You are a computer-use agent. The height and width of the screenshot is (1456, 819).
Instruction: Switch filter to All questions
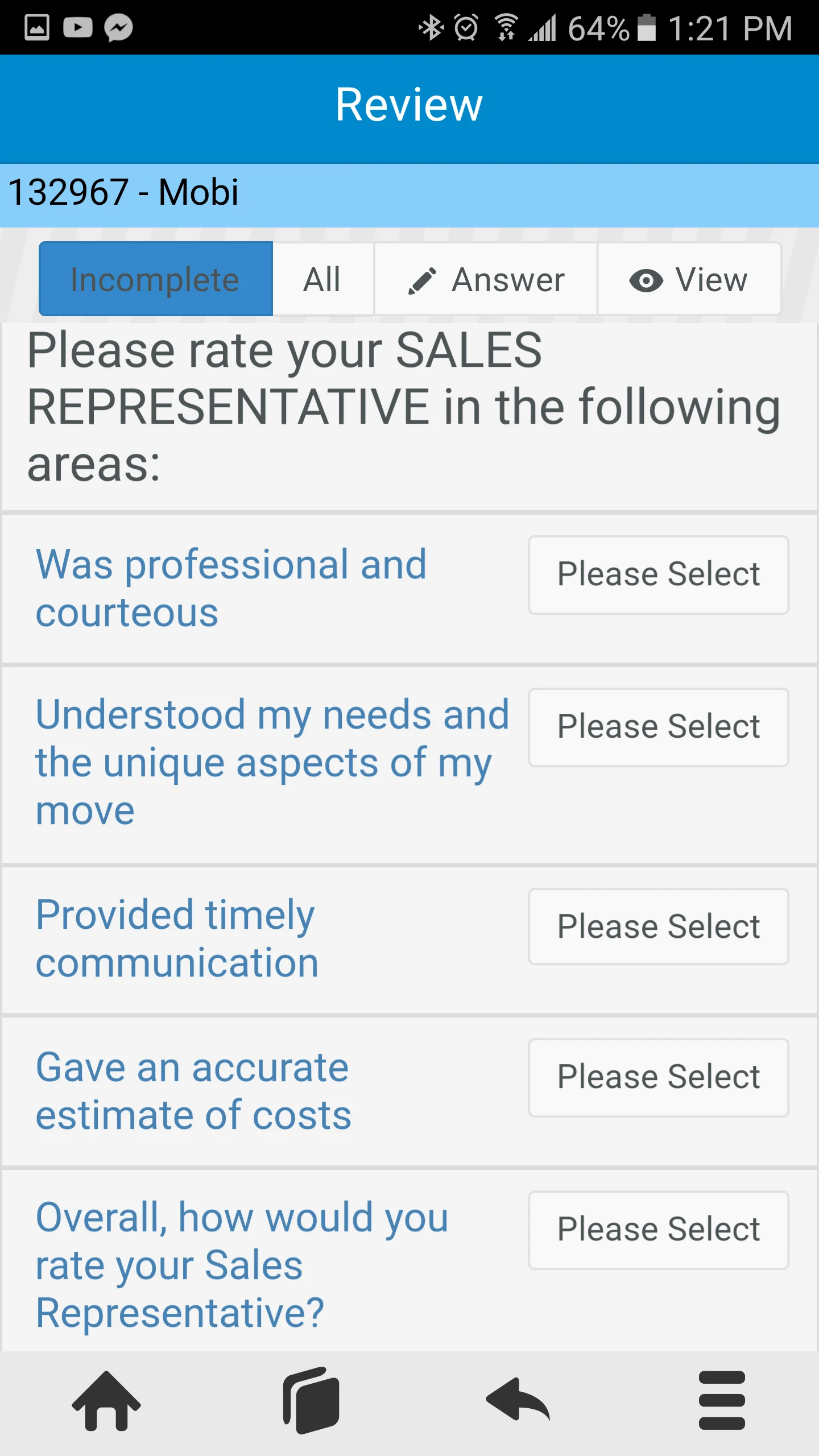pyautogui.click(x=322, y=279)
